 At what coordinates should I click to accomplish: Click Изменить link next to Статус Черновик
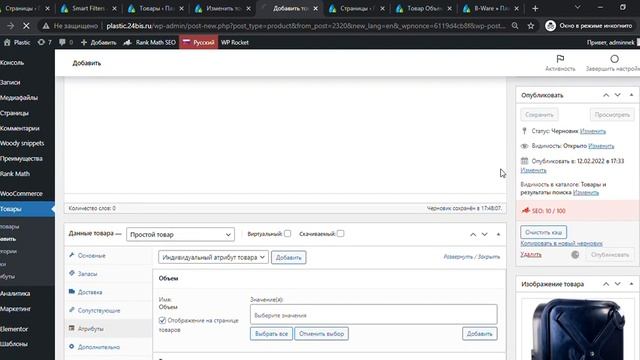(x=593, y=131)
